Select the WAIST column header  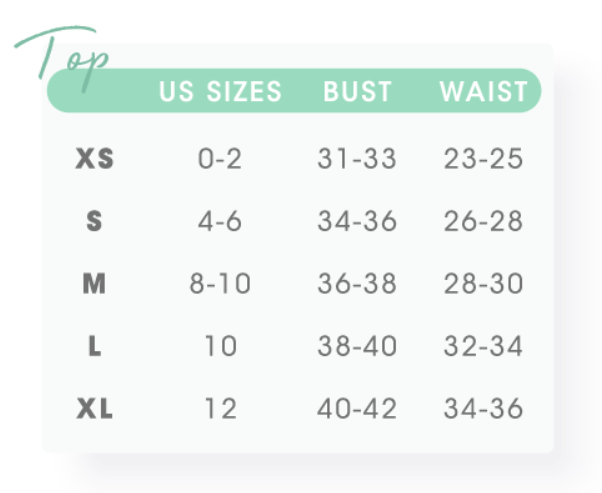(483, 91)
